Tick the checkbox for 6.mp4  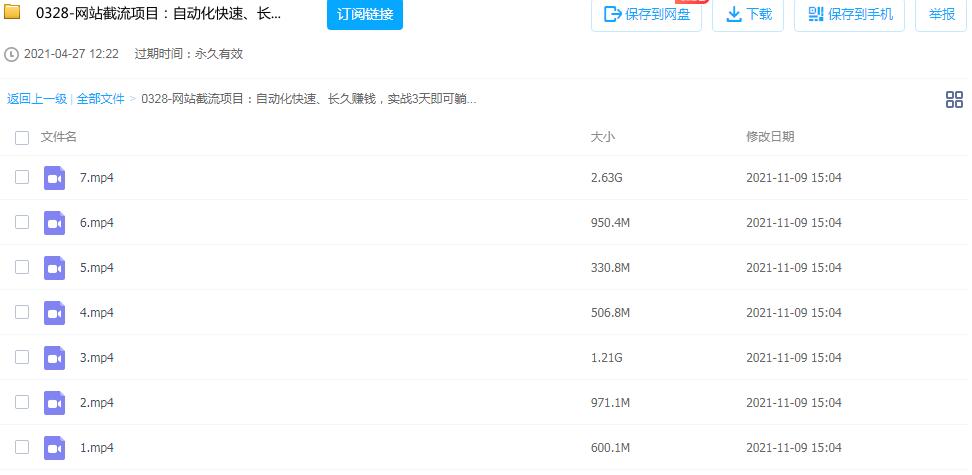22,222
